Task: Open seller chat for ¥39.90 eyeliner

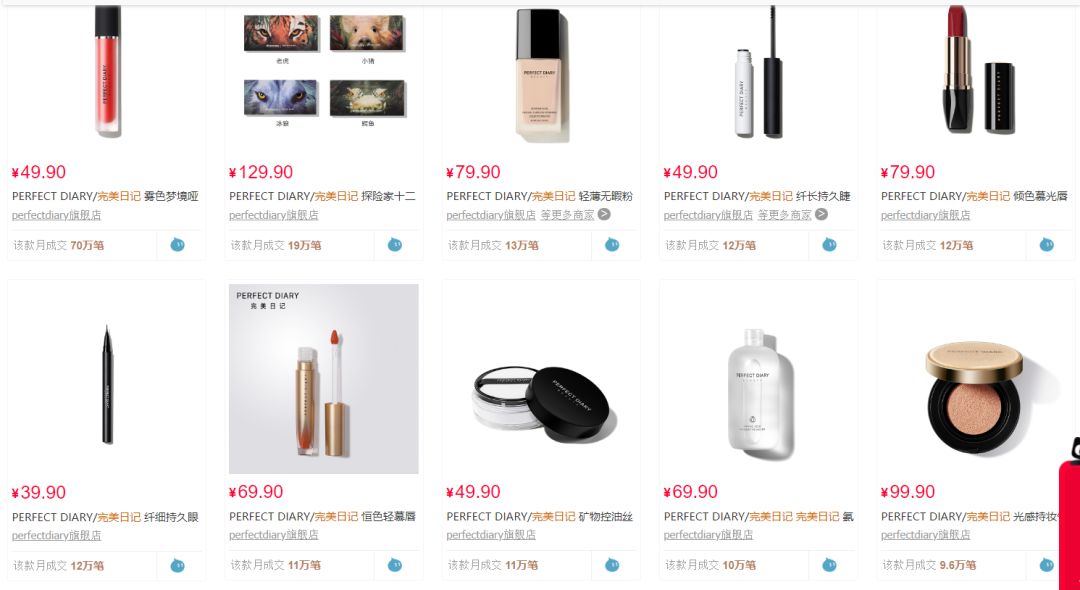Action: (177, 565)
